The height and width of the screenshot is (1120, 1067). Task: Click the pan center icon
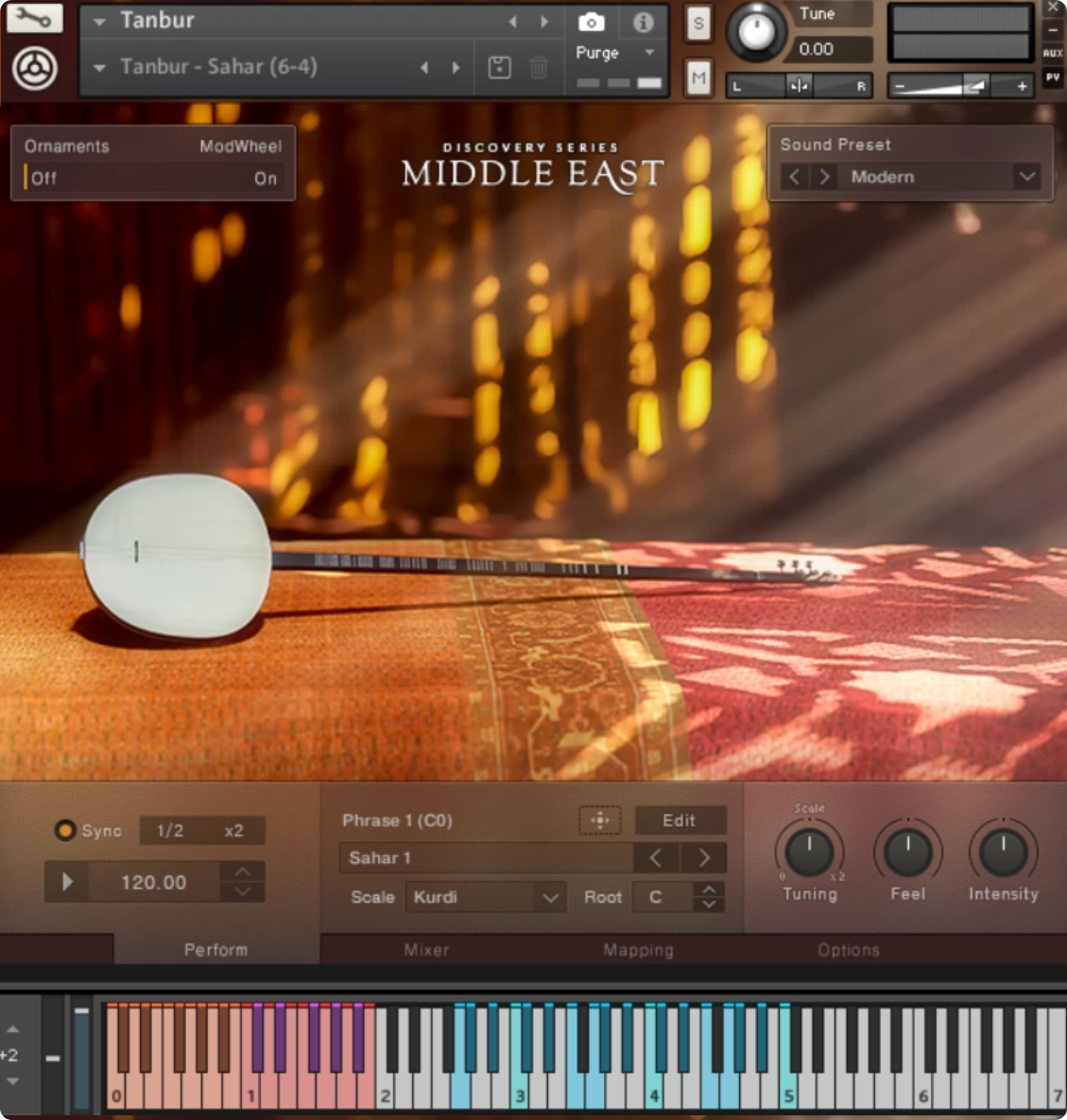pyautogui.click(x=800, y=86)
